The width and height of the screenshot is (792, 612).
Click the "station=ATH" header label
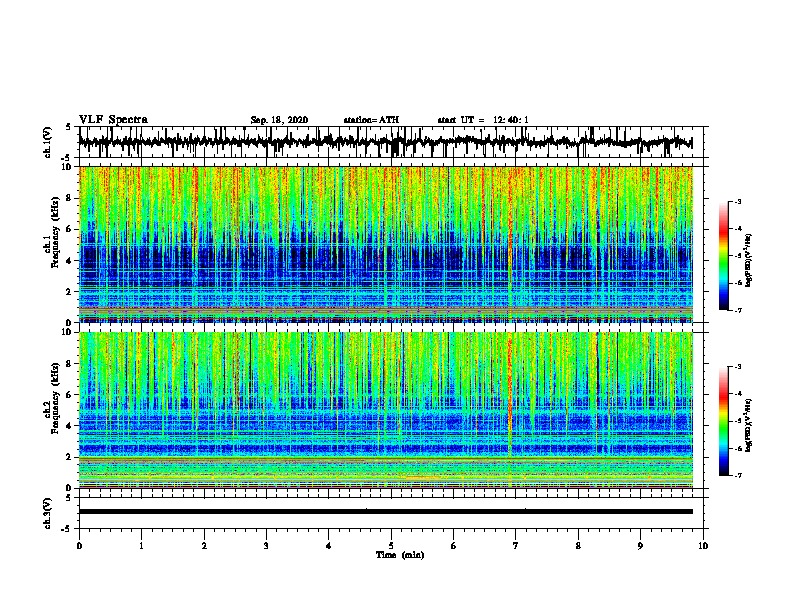(371, 120)
